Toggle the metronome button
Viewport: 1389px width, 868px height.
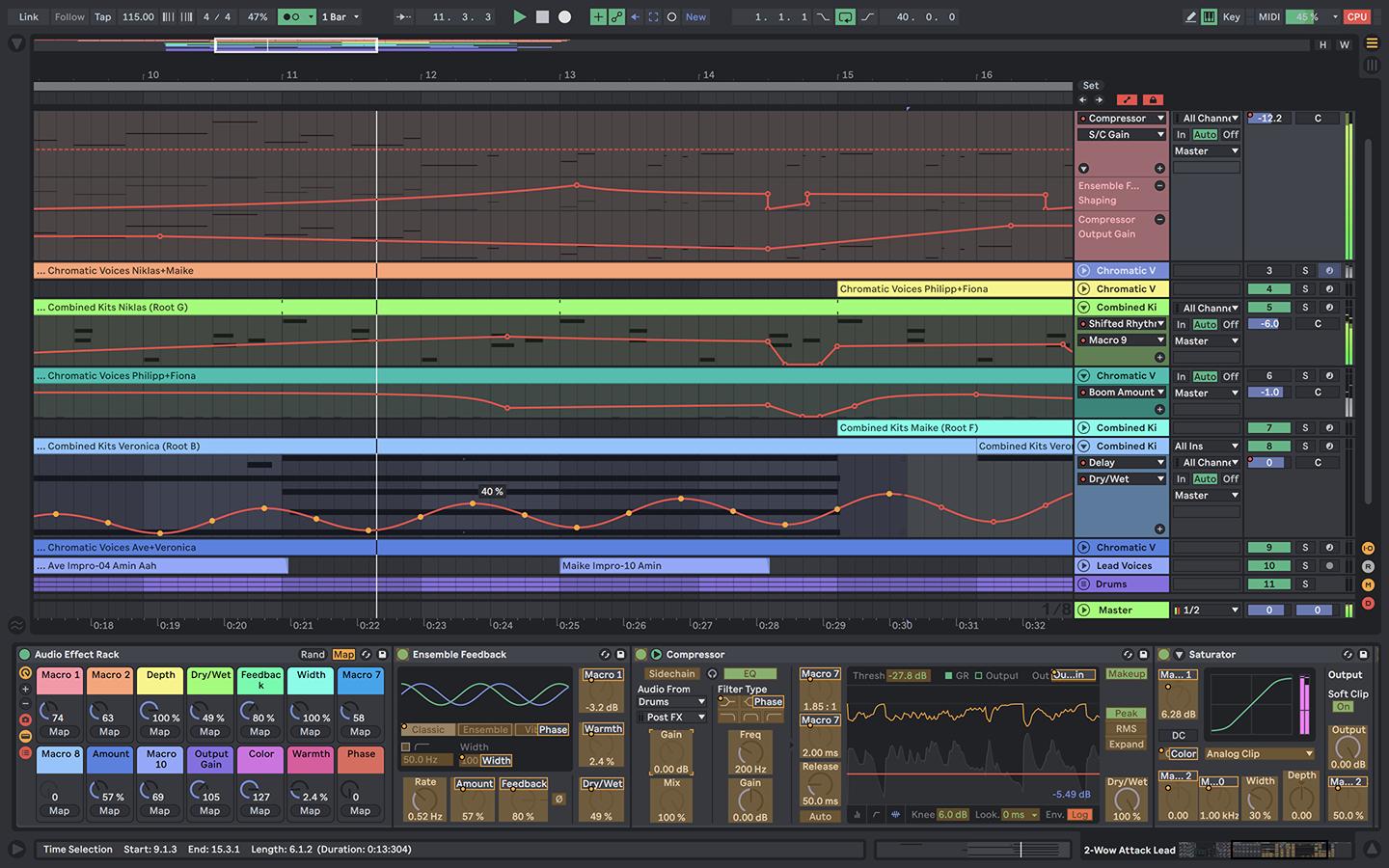point(290,16)
